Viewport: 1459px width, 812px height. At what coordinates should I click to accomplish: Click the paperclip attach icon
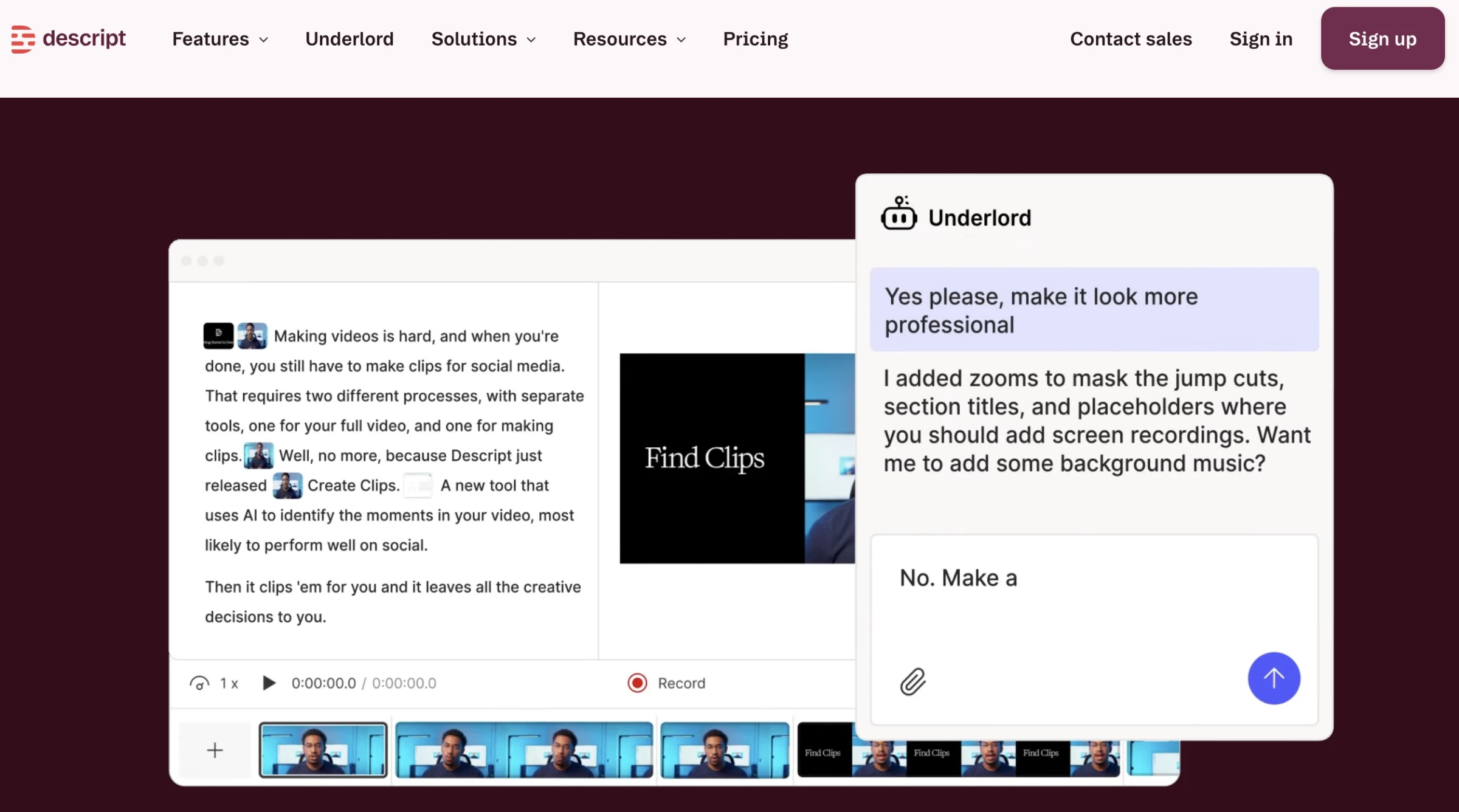912,681
